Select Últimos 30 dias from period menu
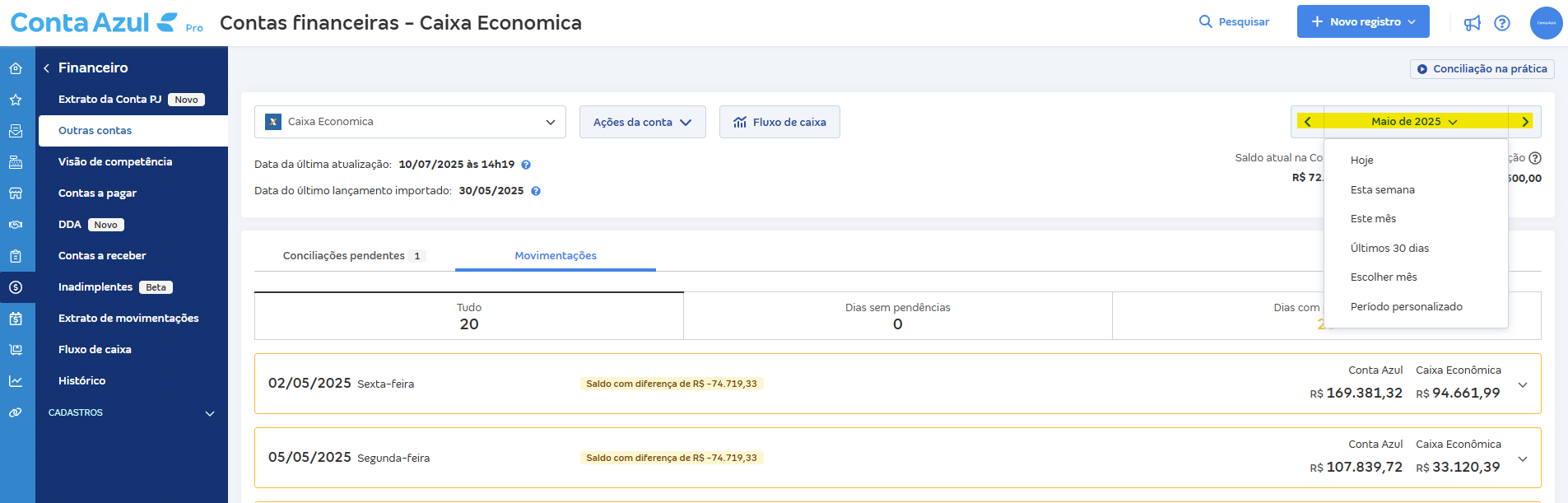The image size is (1568, 503). point(1389,248)
